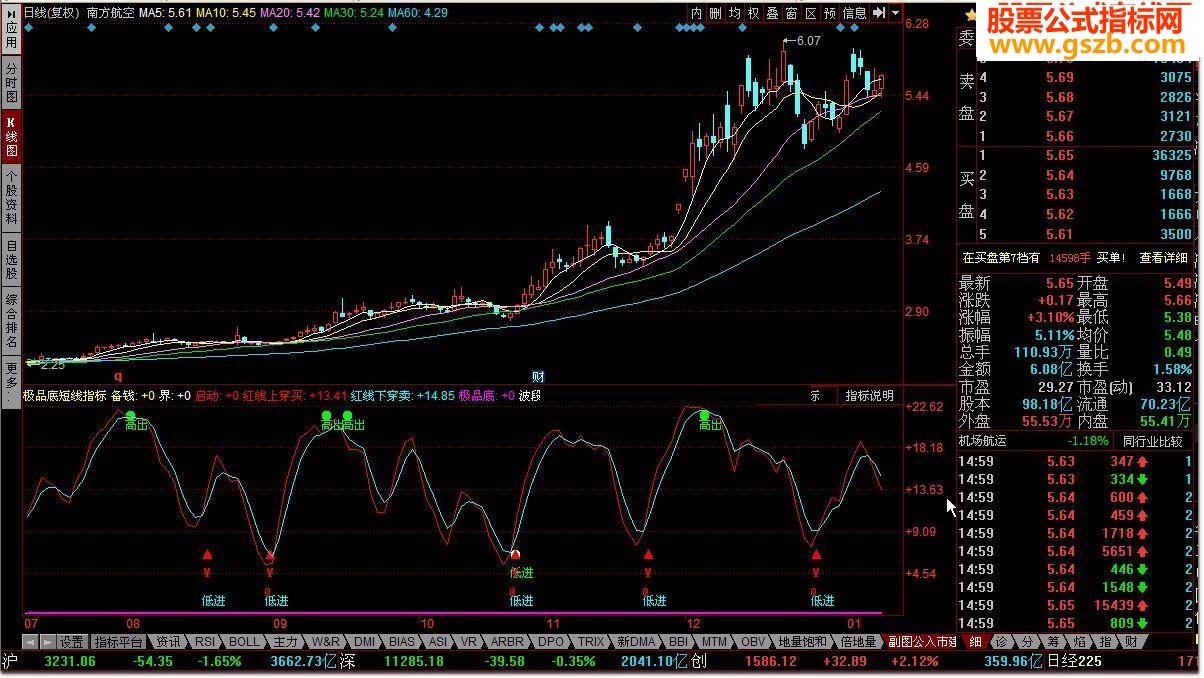Click the 叠 overlay toolbar button
This screenshot has height=678, width=1204.
pos(773,13)
